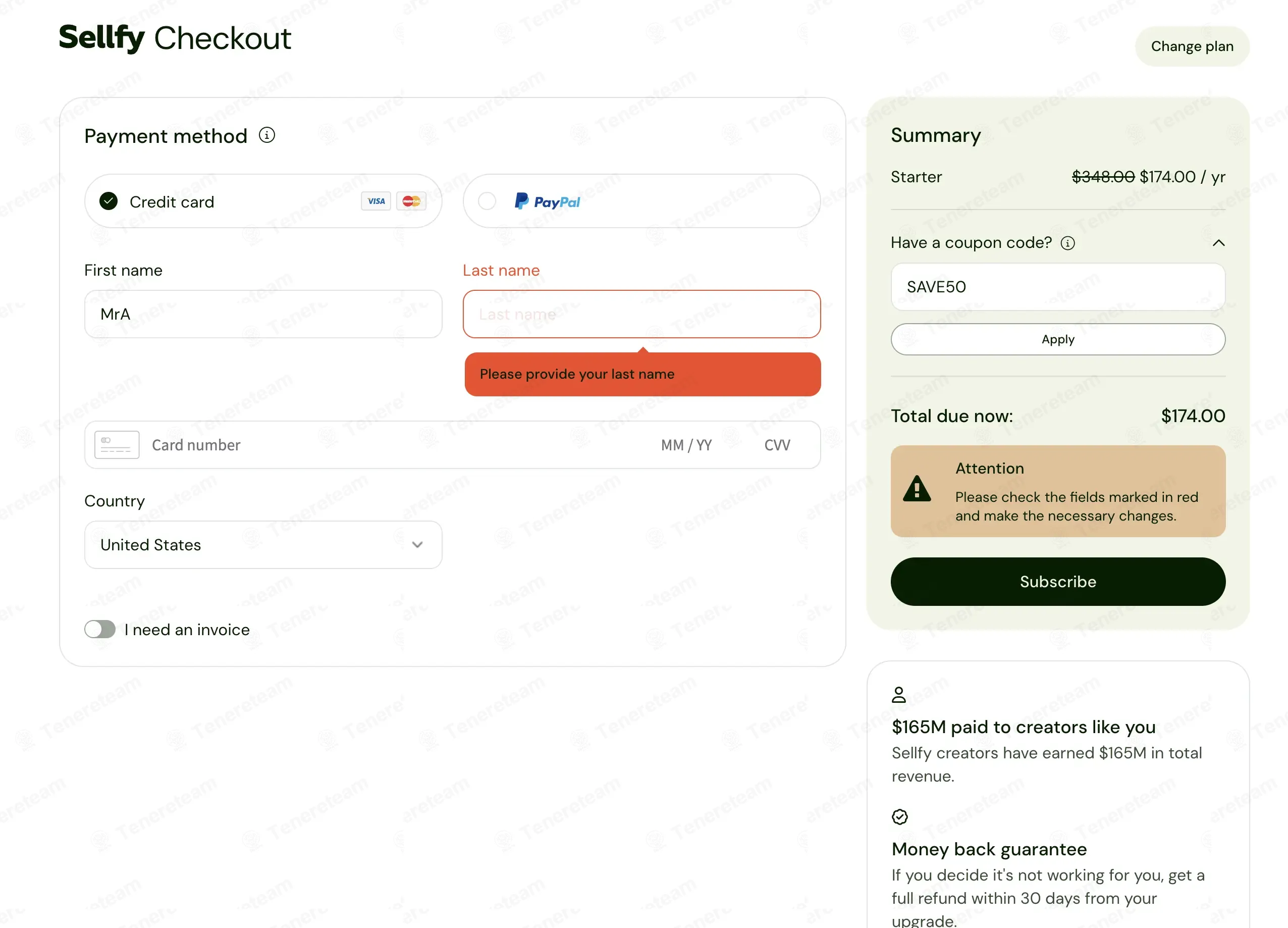Click the person icon above creators stat
The width and height of the screenshot is (1288, 928).
pyautogui.click(x=899, y=694)
